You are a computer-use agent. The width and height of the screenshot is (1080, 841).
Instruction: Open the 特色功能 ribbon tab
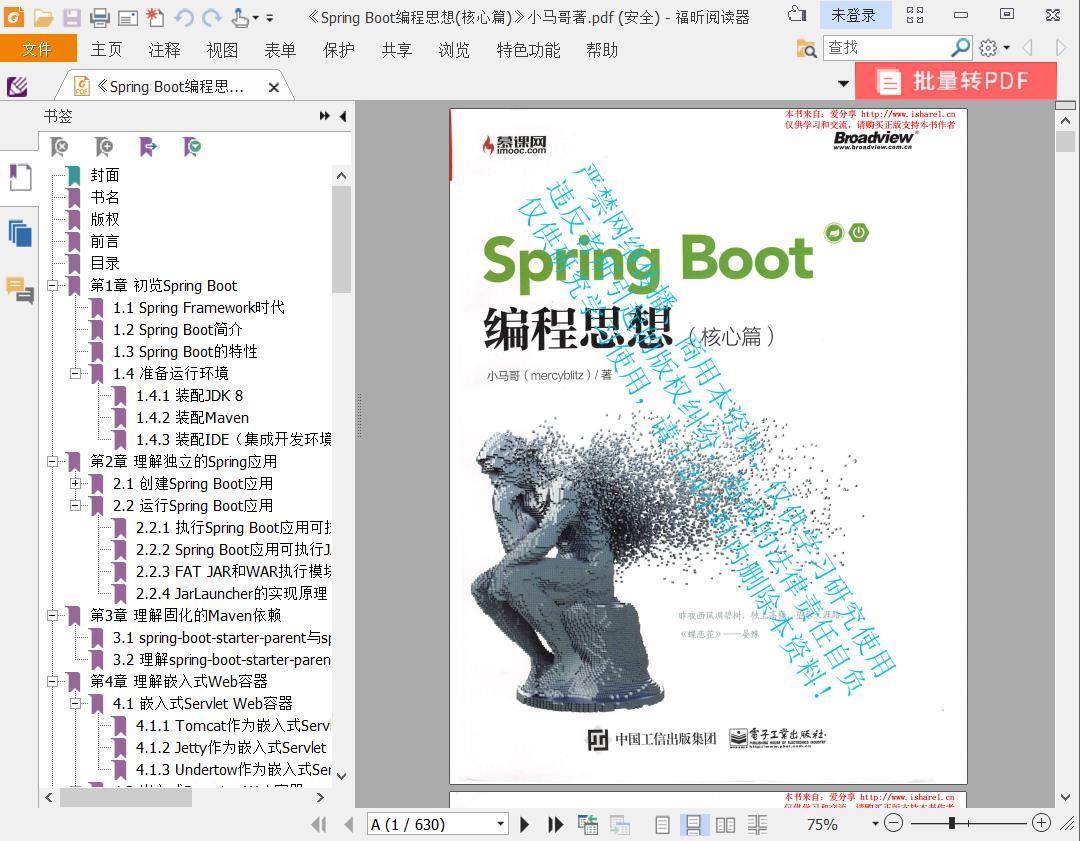528,50
